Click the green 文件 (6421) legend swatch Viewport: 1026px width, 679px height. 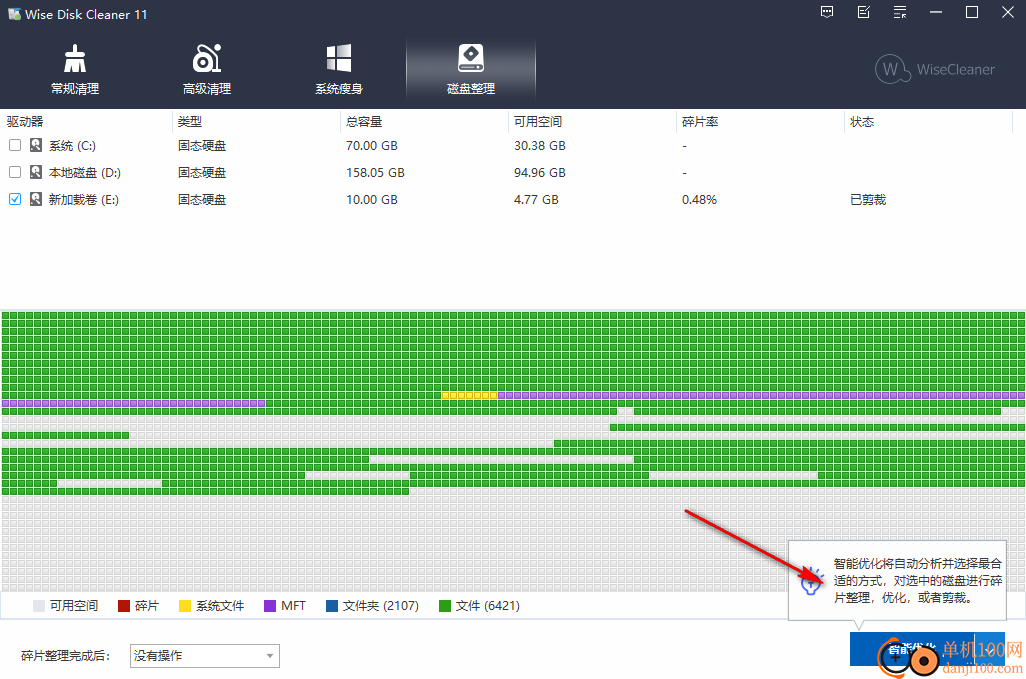[445, 606]
